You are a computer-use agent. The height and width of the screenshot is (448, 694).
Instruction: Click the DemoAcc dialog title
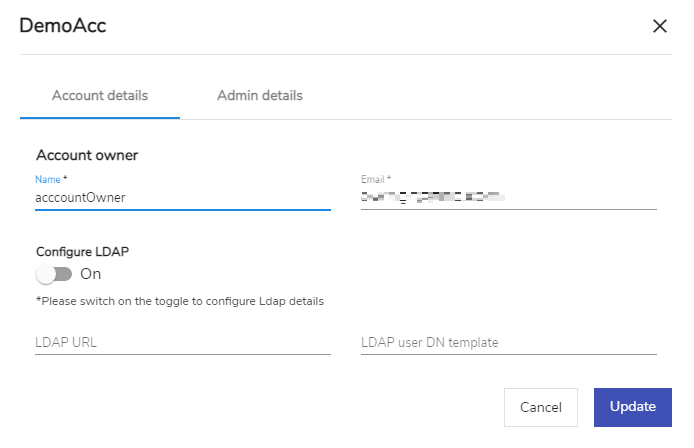click(x=63, y=26)
